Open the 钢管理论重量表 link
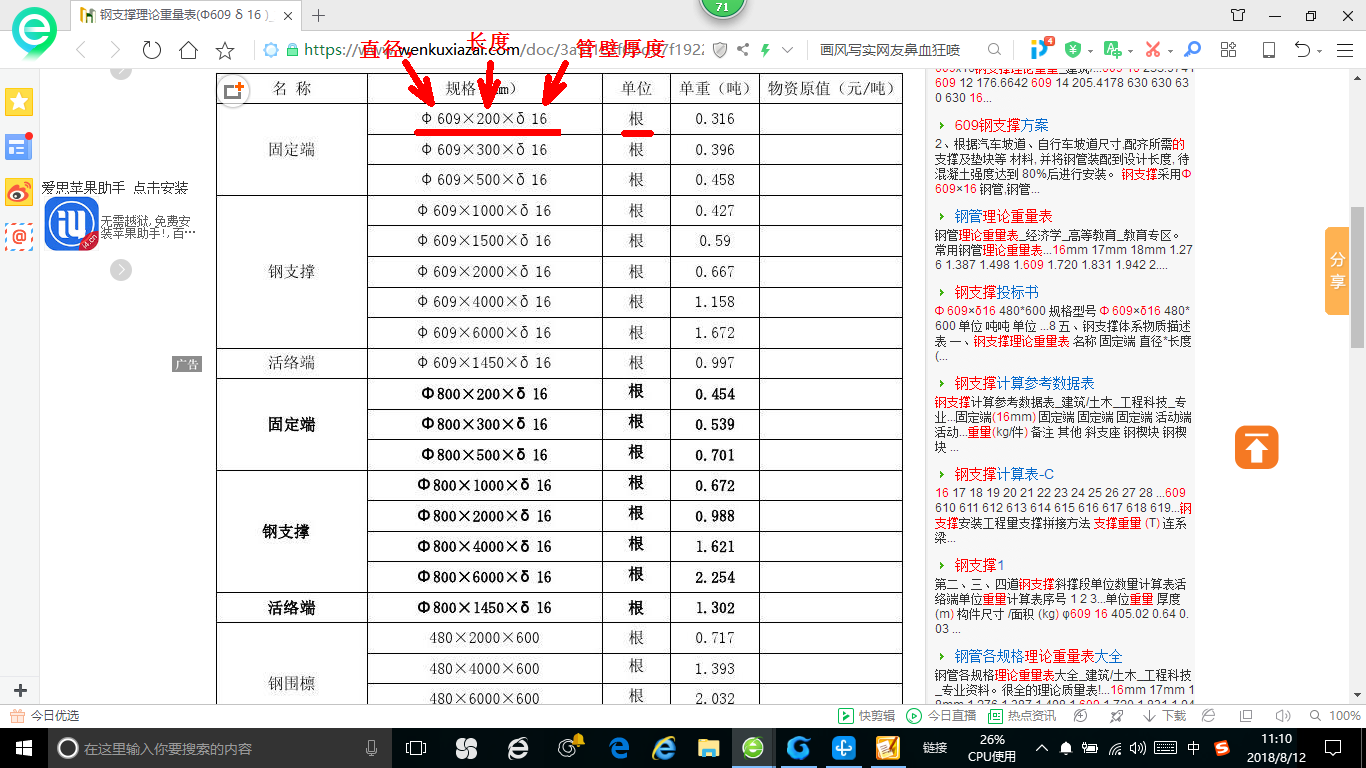 pos(1003,216)
